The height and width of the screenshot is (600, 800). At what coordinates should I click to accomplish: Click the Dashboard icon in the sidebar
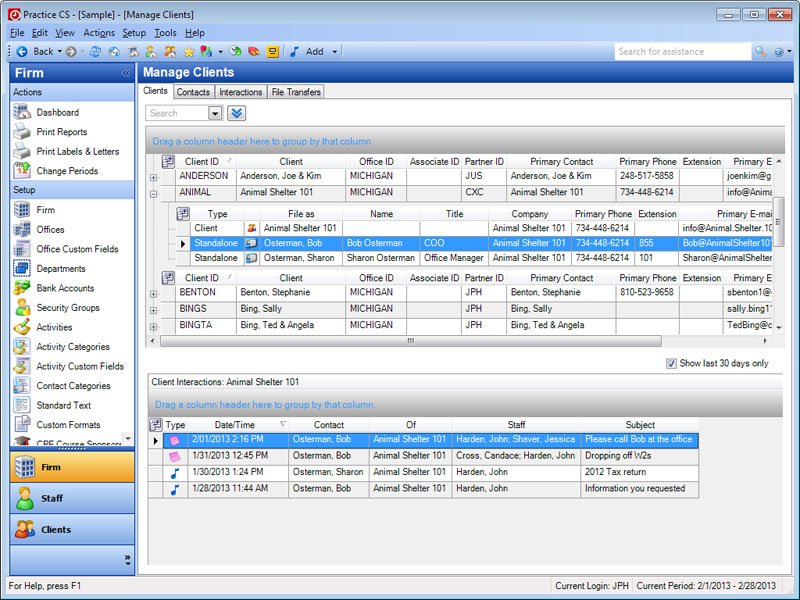click(x=22, y=113)
